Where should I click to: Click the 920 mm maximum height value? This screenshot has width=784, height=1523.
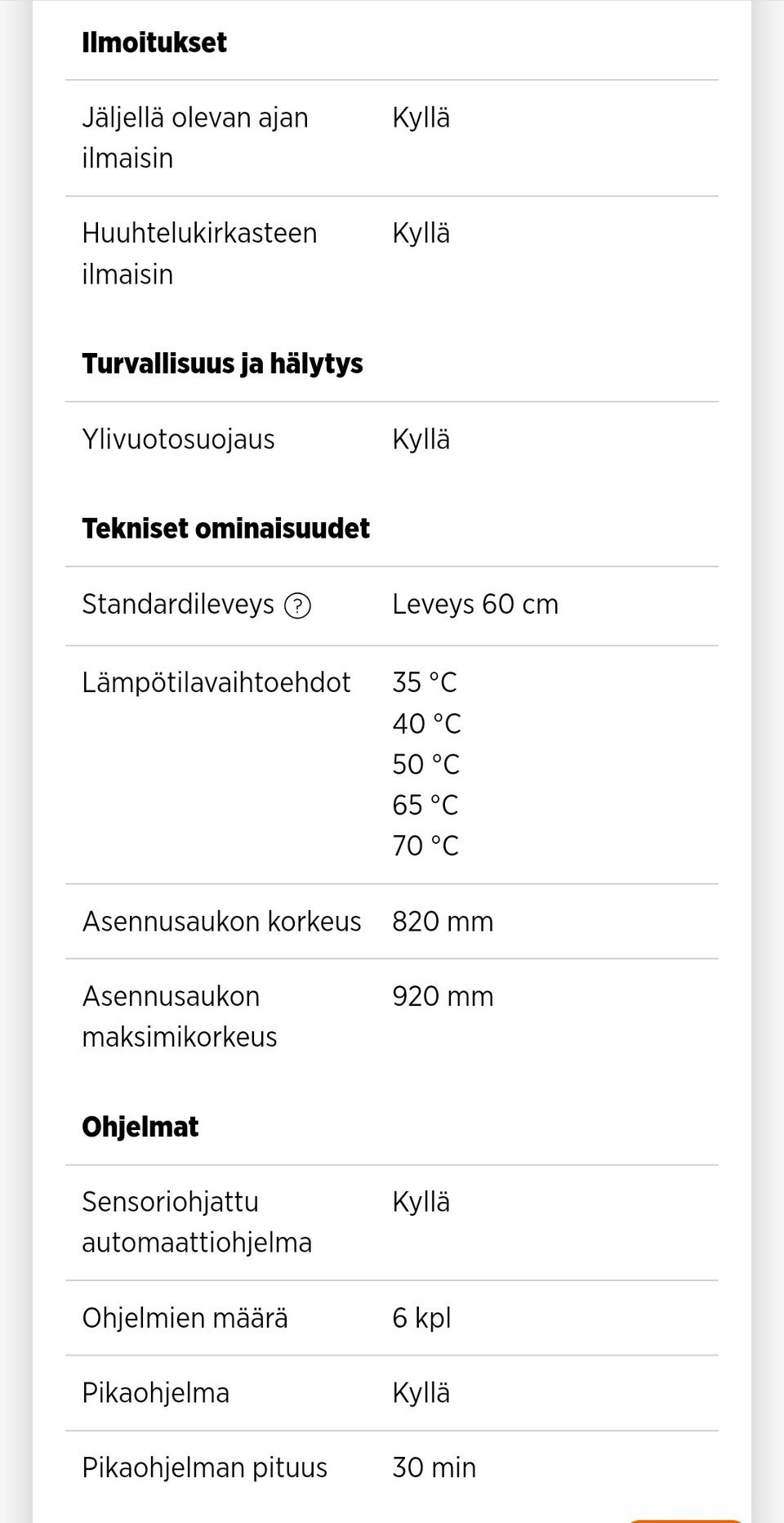coord(443,997)
